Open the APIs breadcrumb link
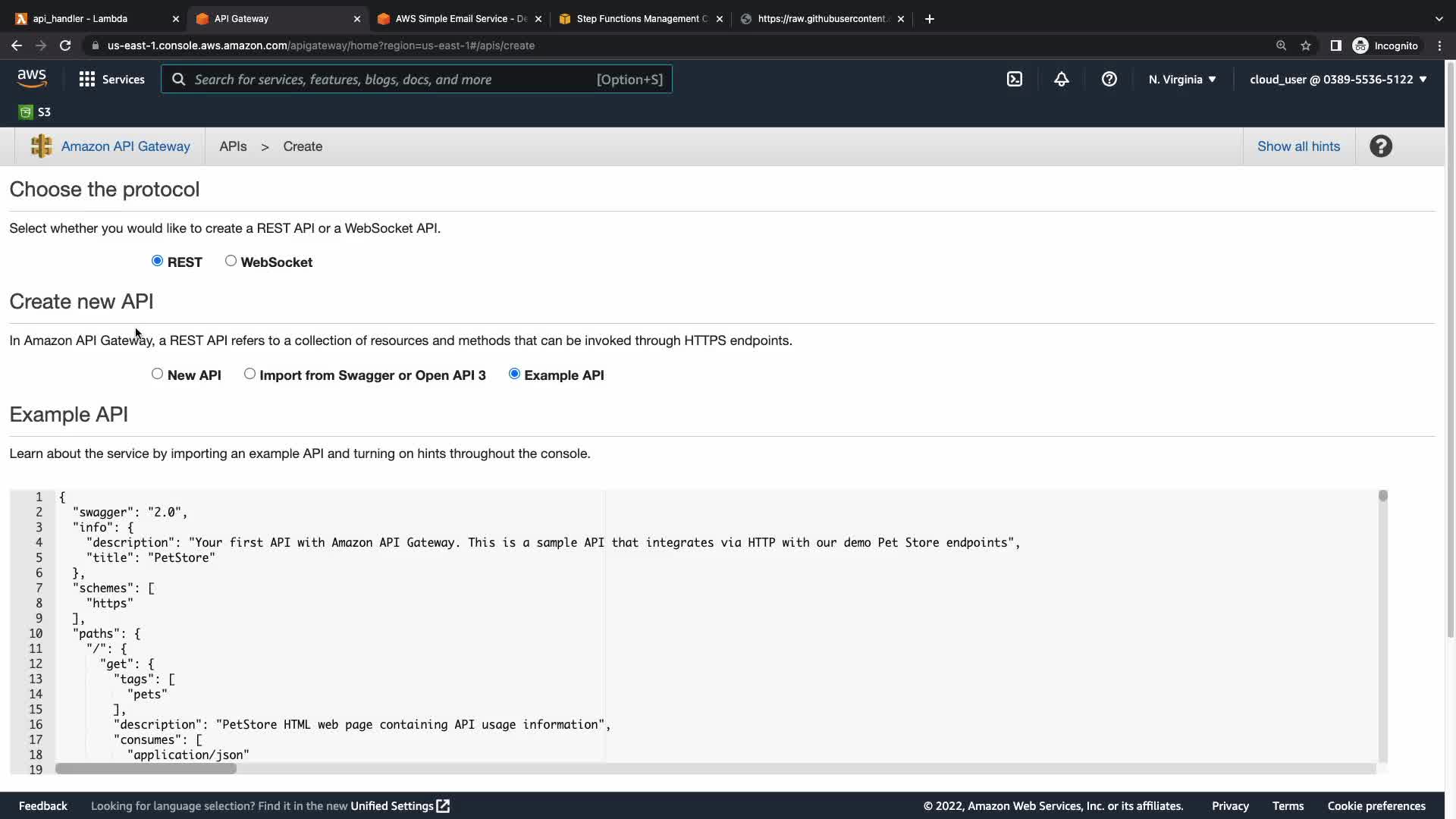The image size is (1456, 819). pyautogui.click(x=233, y=146)
